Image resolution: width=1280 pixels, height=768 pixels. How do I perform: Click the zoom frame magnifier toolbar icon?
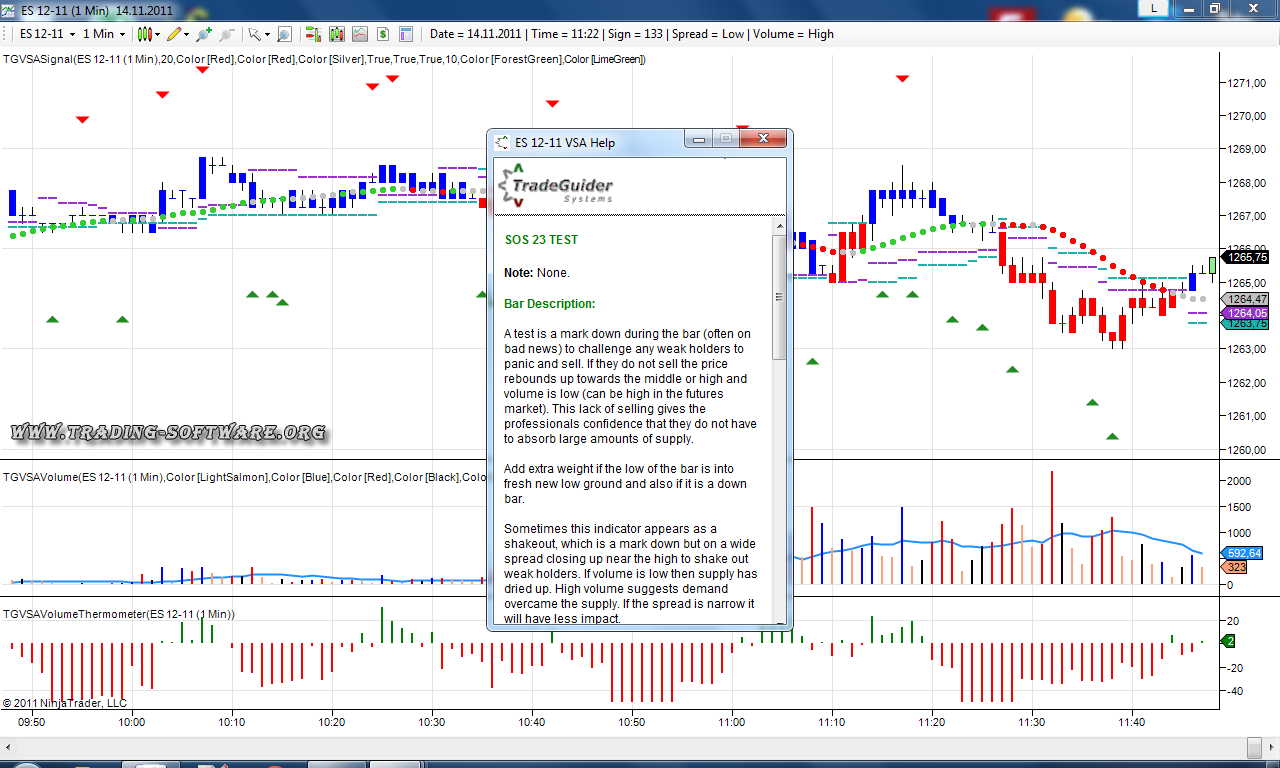(285, 34)
